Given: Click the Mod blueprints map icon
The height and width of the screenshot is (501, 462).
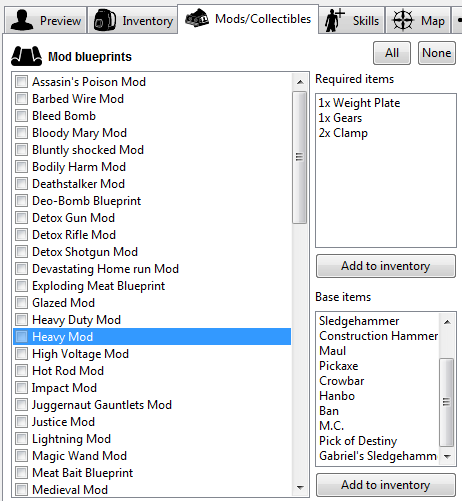Looking at the screenshot, I should pos(26,56).
